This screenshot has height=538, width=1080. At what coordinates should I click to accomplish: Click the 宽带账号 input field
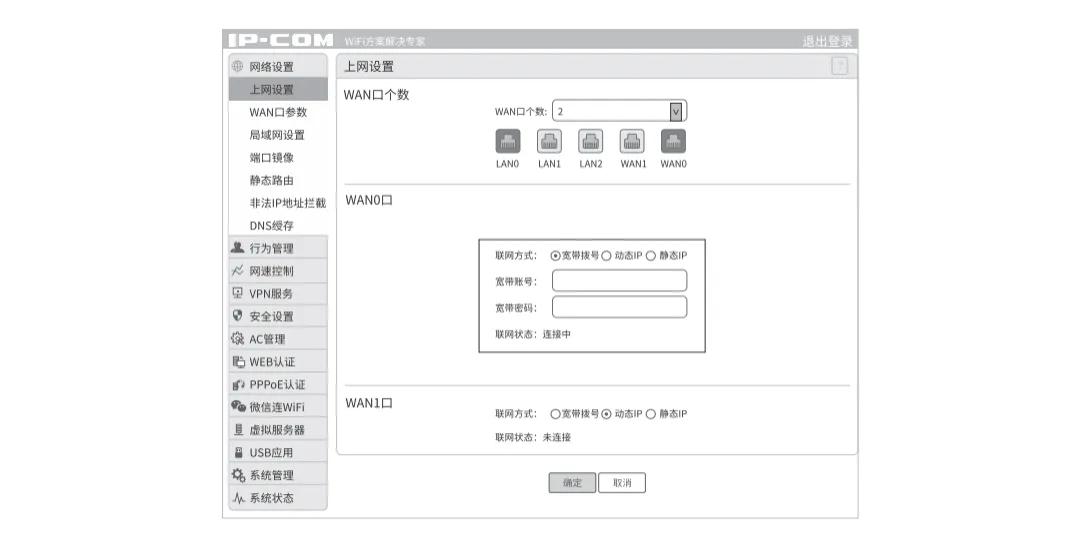[619, 280]
